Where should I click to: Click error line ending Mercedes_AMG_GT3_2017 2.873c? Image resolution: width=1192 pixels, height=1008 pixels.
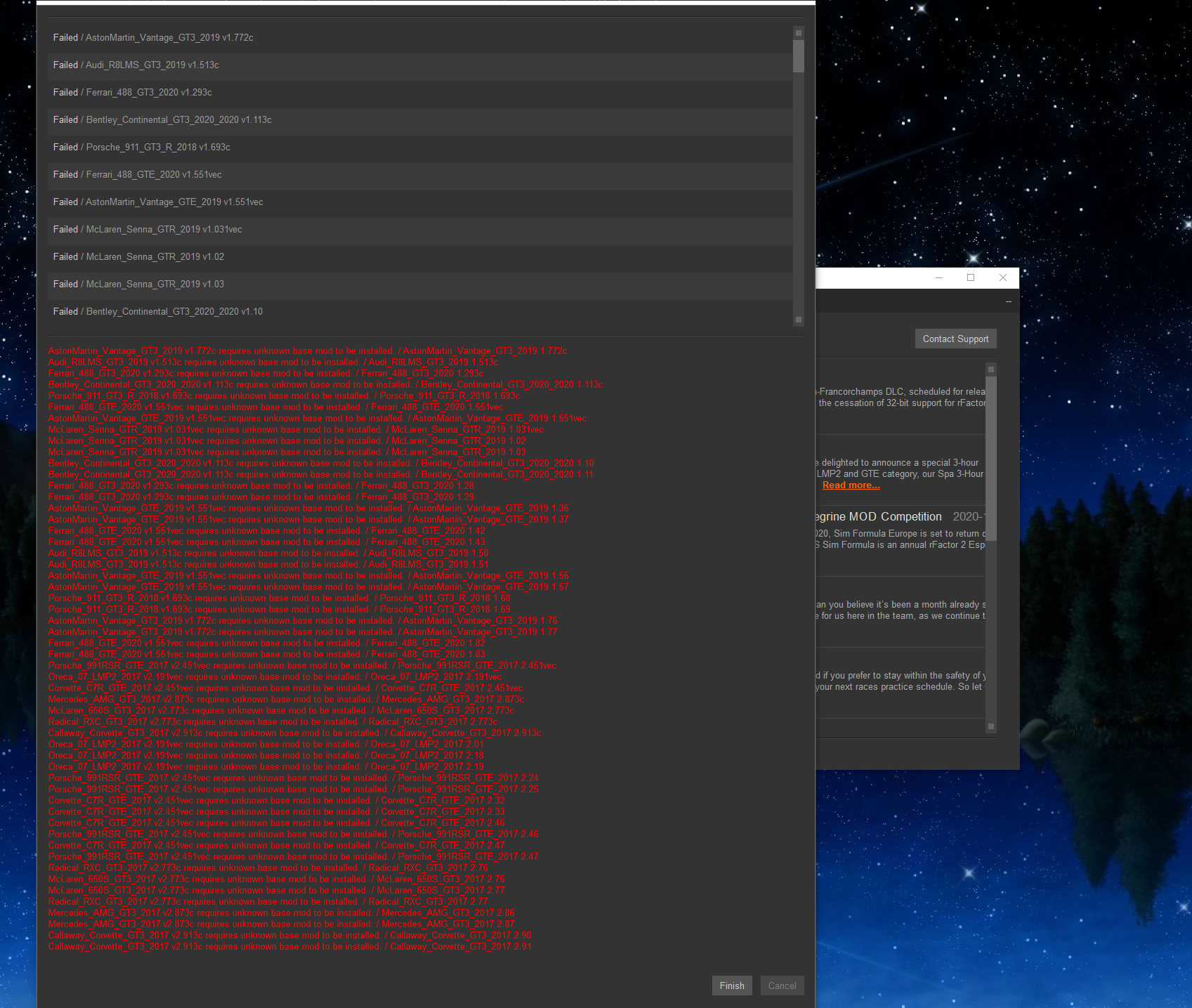(x=286, y=700)
